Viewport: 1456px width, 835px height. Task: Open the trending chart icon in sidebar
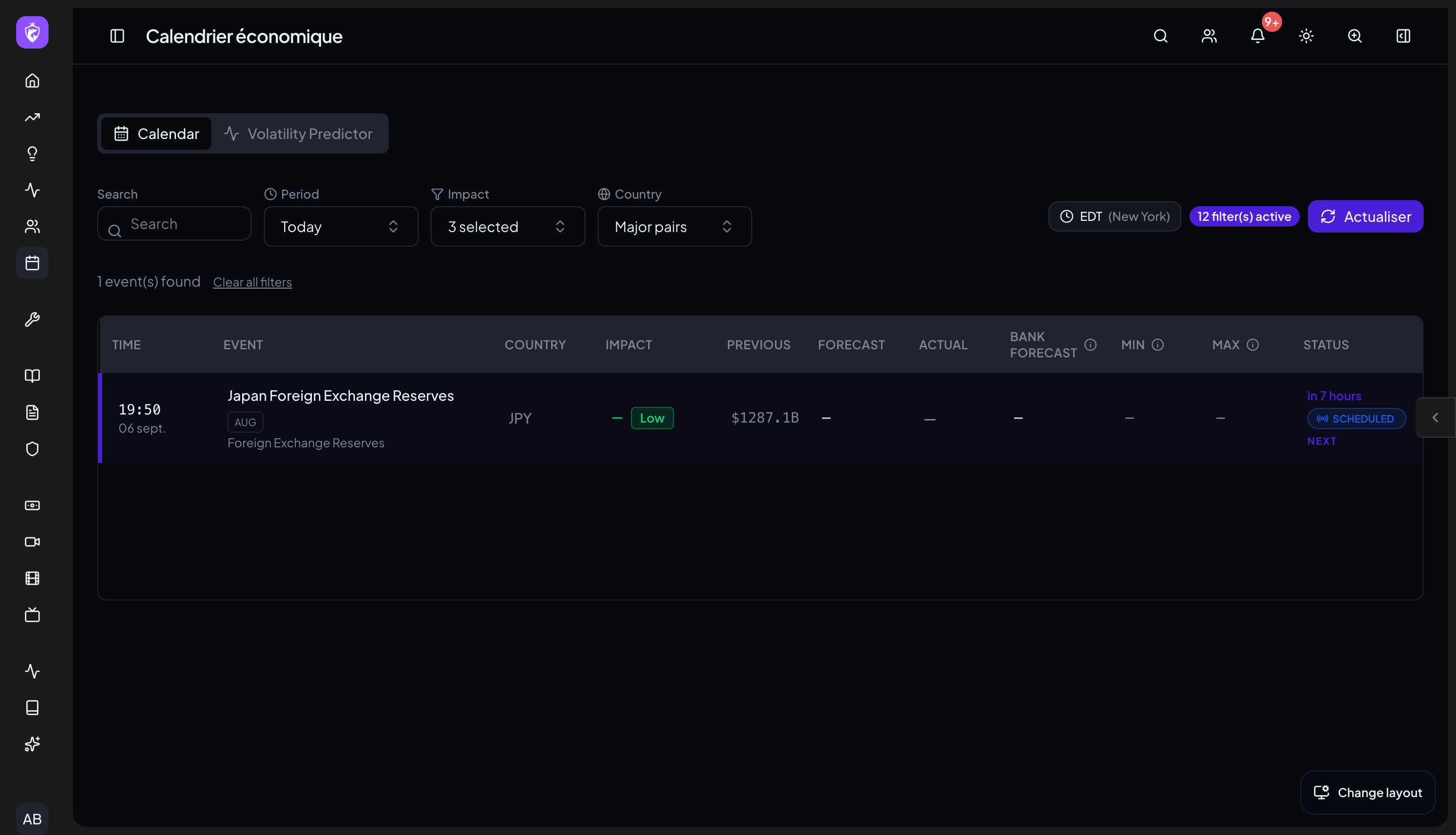32,118
